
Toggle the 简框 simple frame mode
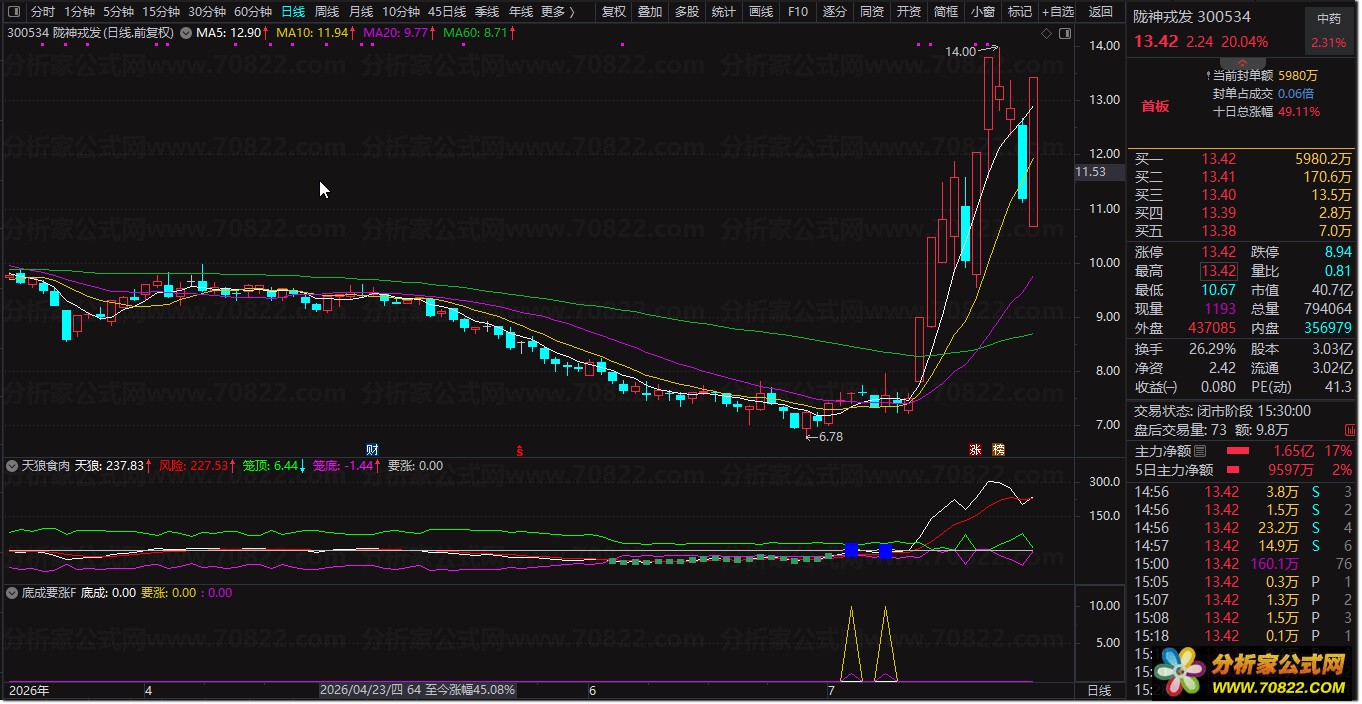click(x=945, y=12)
